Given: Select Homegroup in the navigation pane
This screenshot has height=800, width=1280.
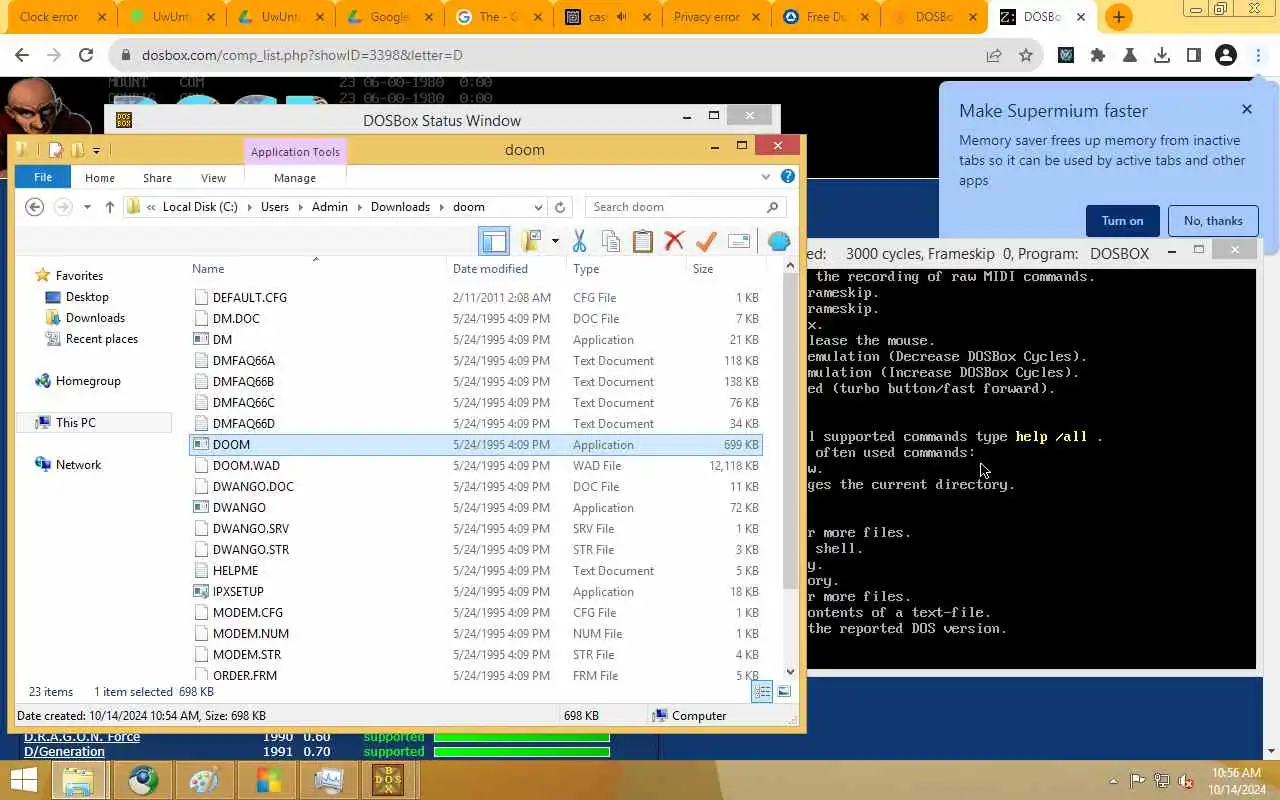Looking at the screenshot, I should 88,381.
